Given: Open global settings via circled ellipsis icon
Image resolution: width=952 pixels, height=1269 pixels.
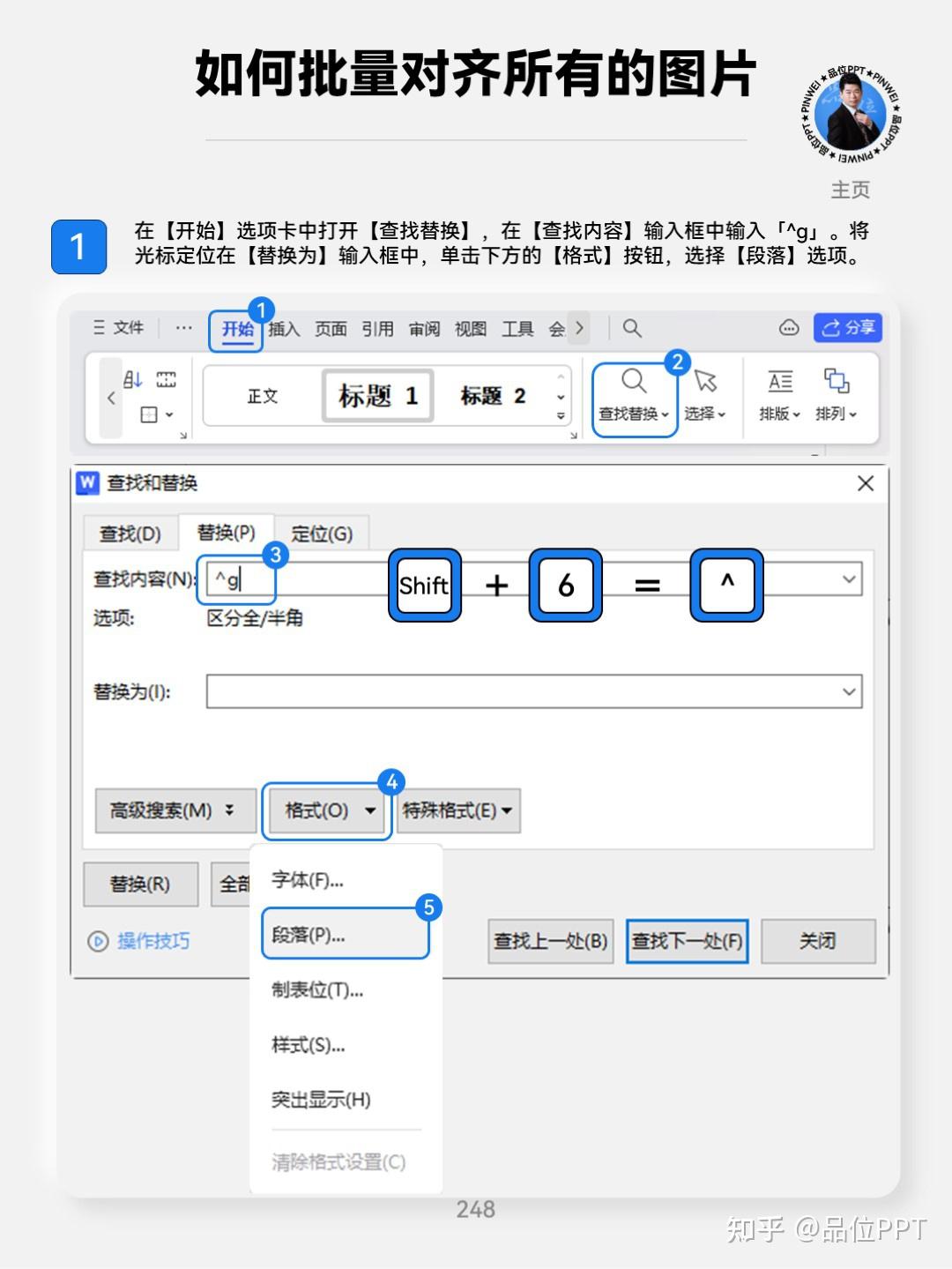Looking at the screenshot, I should click(x=787, y=328).
